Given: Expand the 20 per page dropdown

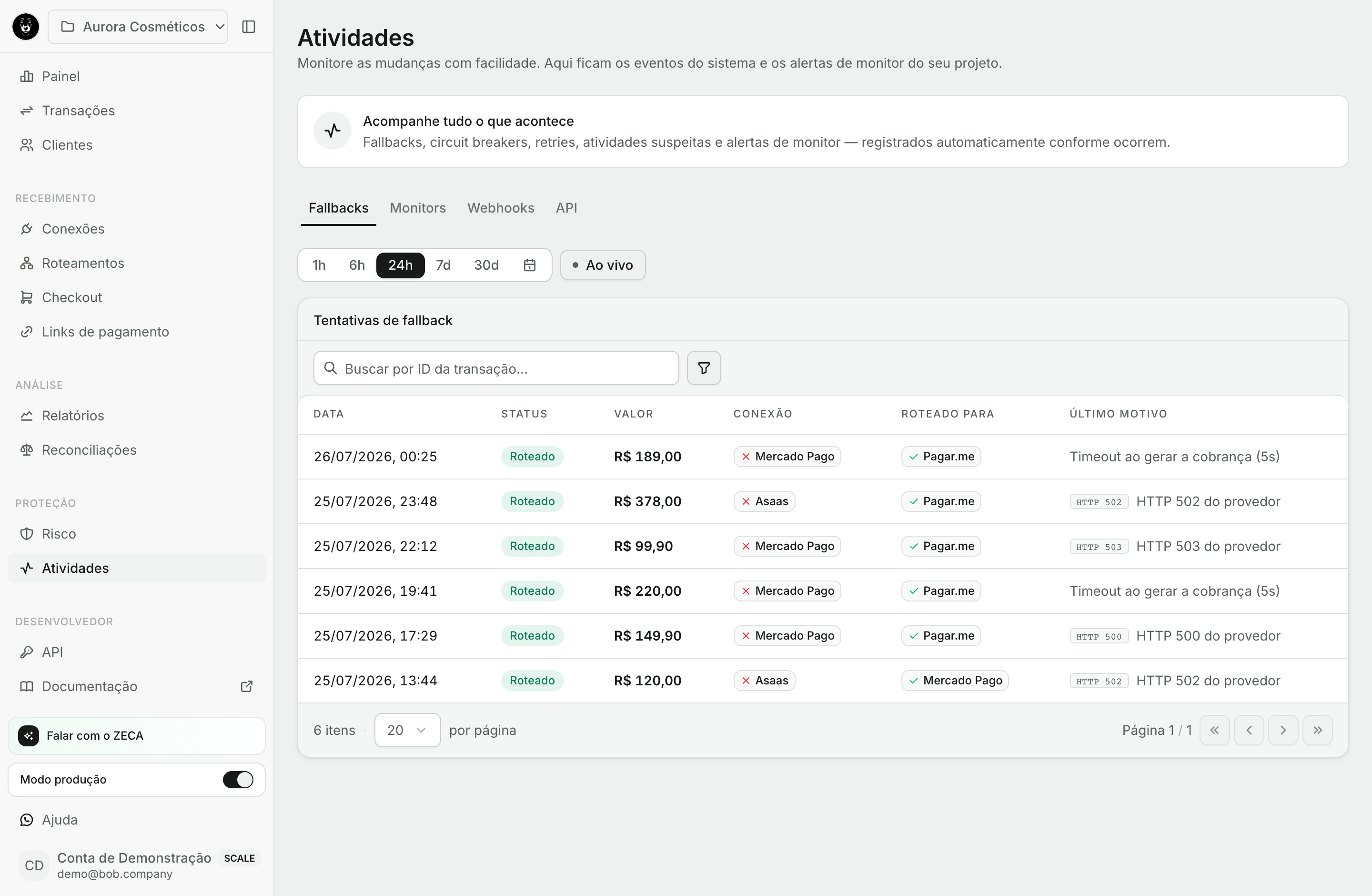Looking at the screenshot, I should pos(408,731).
